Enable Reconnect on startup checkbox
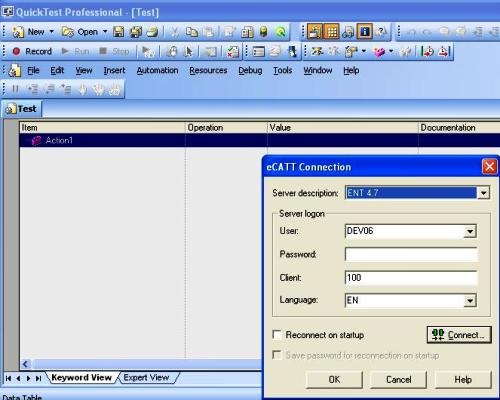 point(277,335)
